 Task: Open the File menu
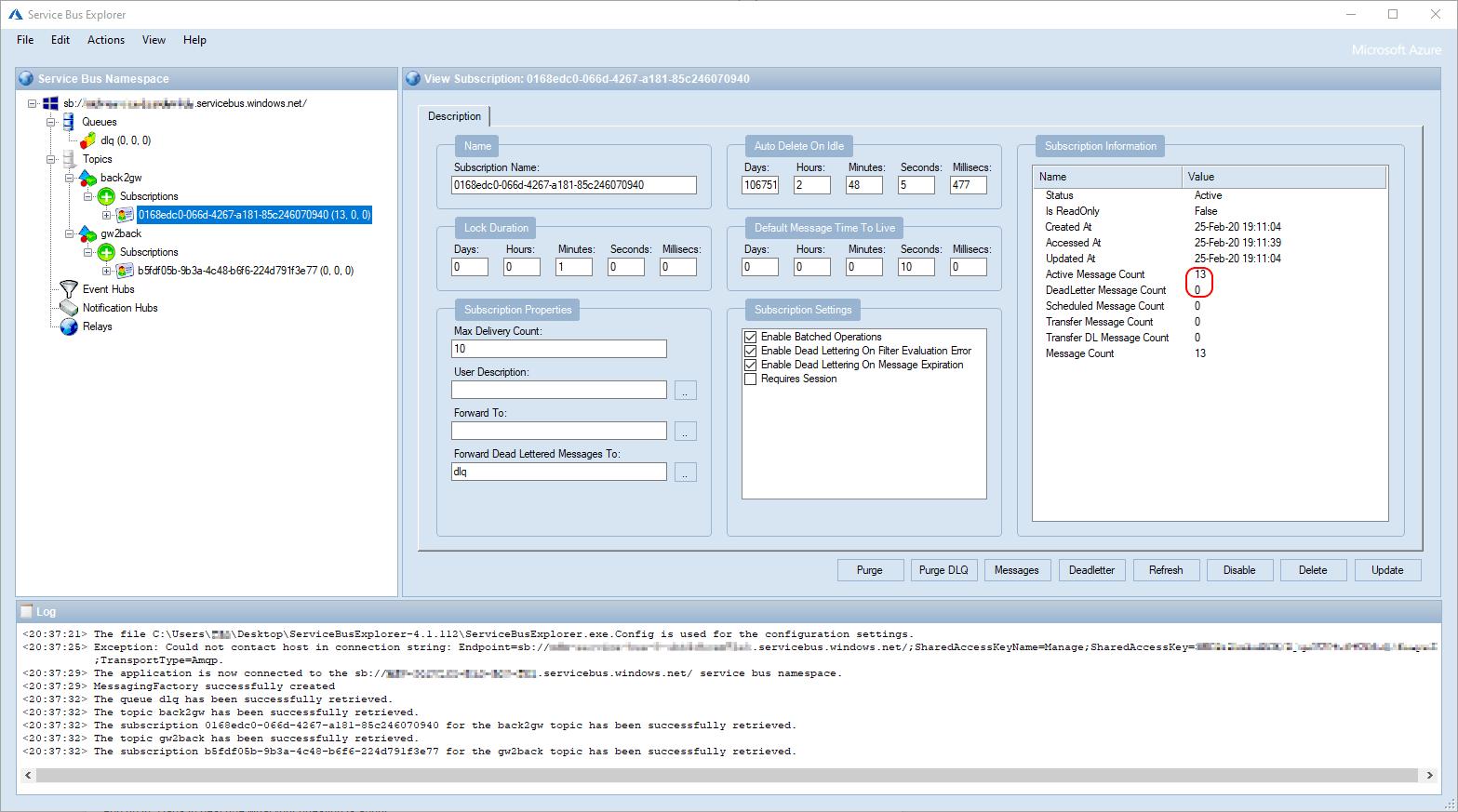click(x=25, y=40)
